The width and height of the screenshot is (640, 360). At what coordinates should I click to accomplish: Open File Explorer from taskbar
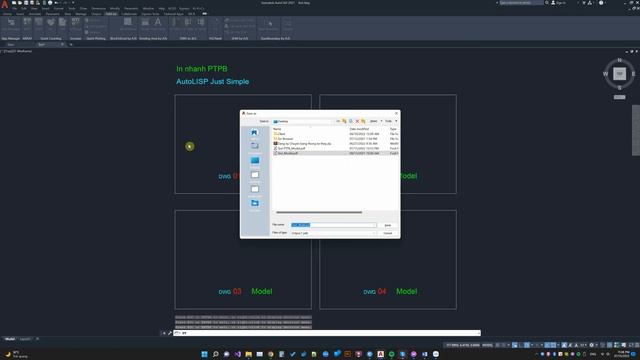pos(249,354)
